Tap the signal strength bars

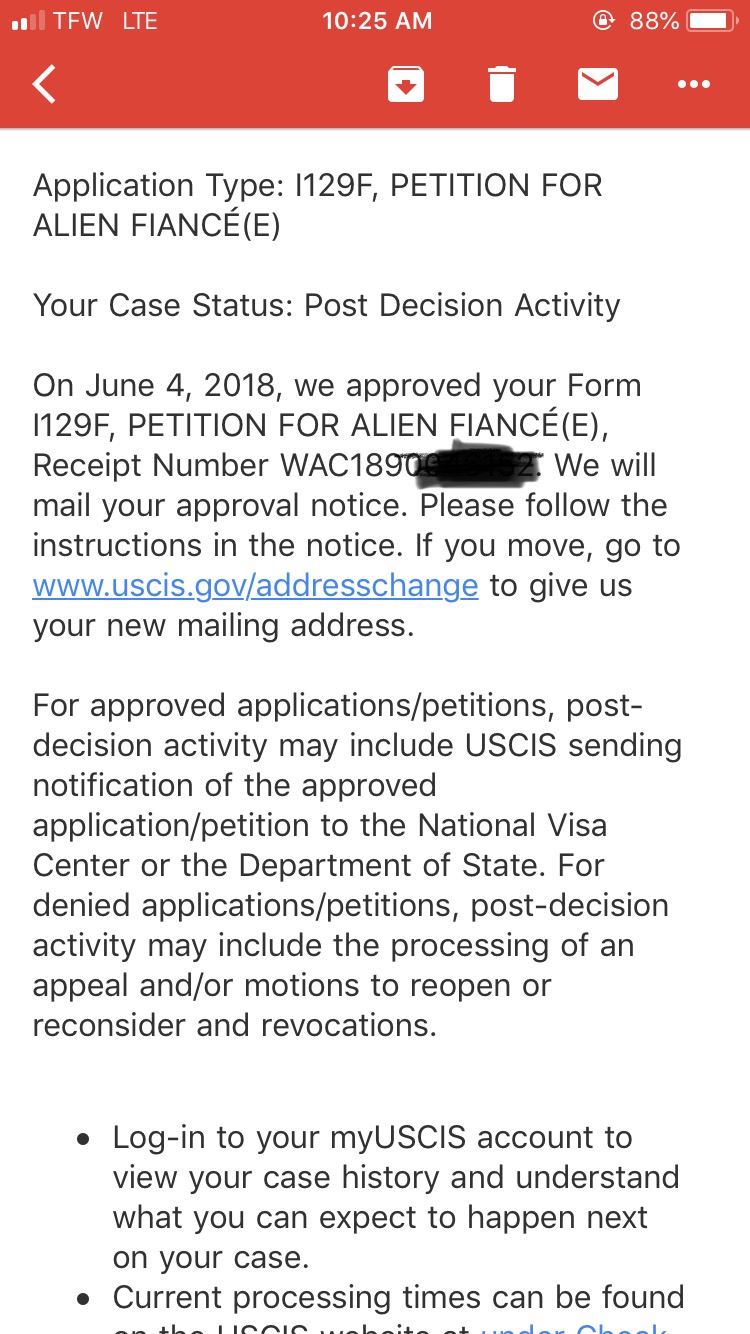click(x=26, y=21)
